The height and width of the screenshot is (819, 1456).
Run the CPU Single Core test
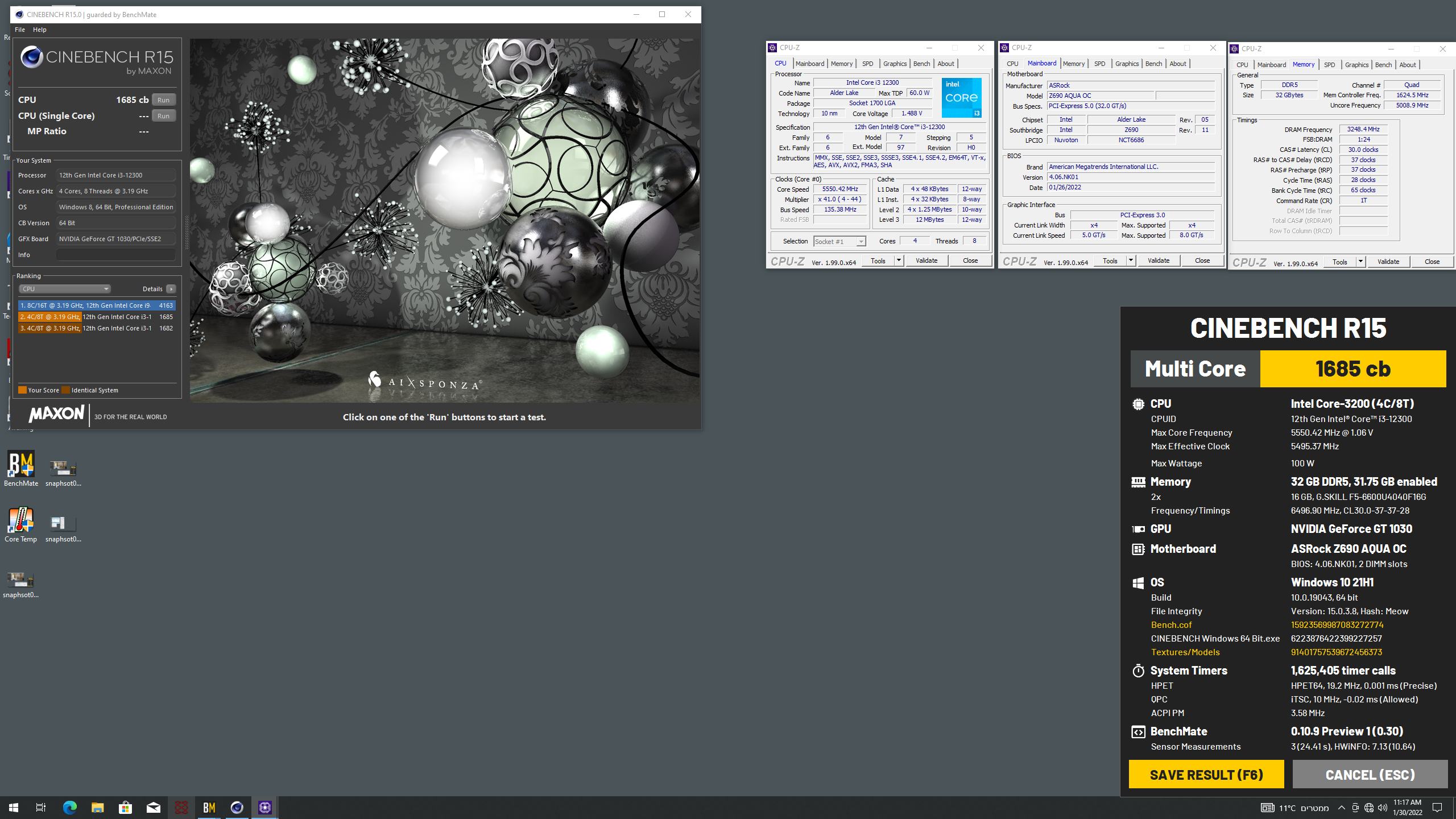[x=164, y=116]
